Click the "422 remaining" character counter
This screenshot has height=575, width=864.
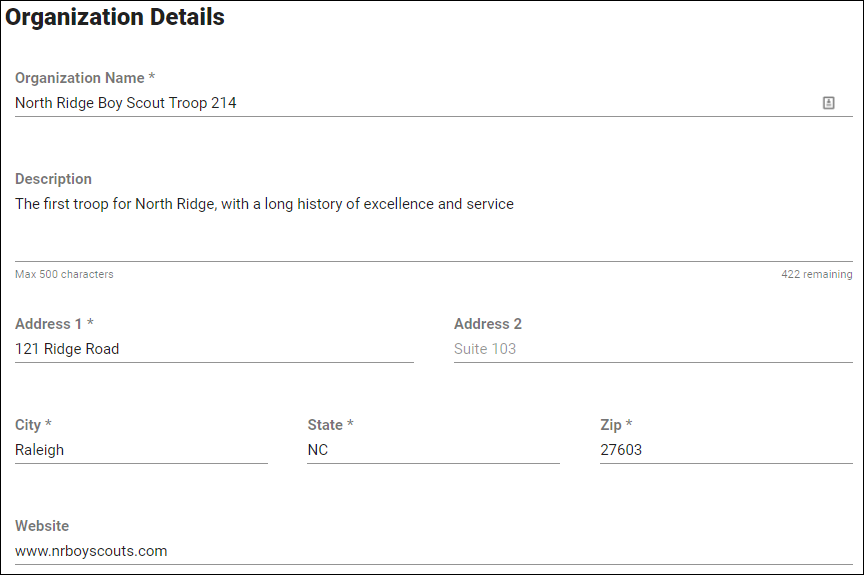(817, 274)
